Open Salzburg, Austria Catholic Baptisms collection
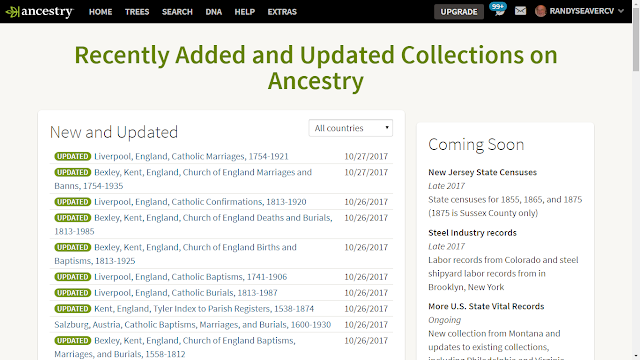Viewport: 640px width, 360px height. coord(193,324)
